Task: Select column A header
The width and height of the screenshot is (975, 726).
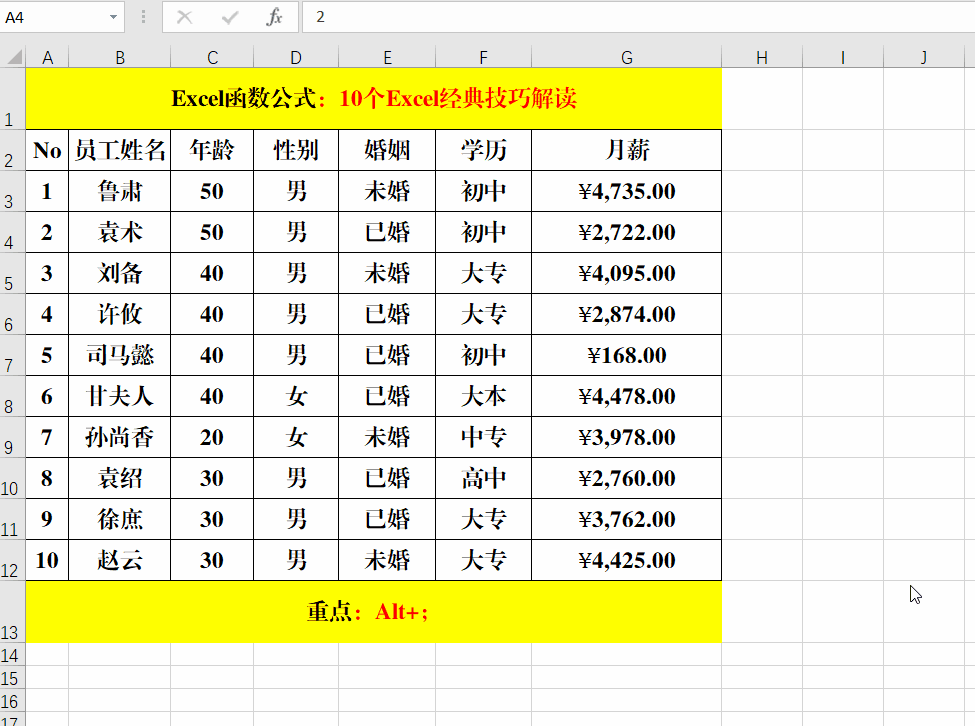Action: (47, 57)
